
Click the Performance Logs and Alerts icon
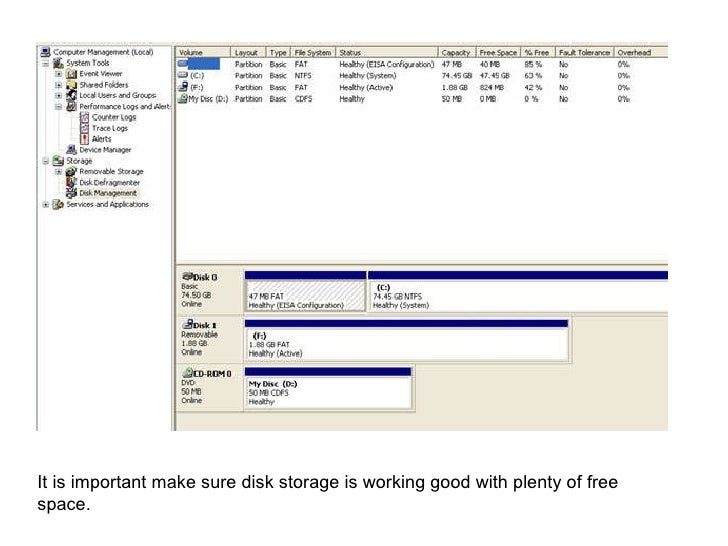tap(72, 106)
